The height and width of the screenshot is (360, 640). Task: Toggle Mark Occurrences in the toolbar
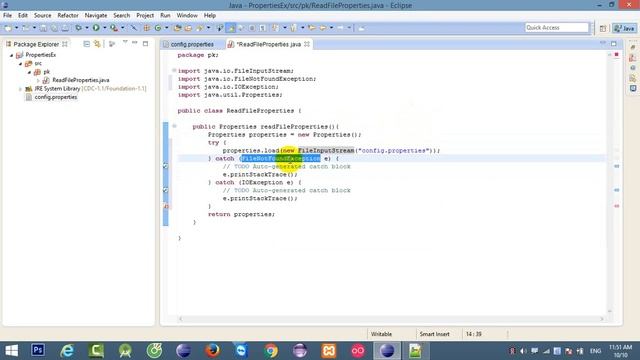(x=231, y=28)
